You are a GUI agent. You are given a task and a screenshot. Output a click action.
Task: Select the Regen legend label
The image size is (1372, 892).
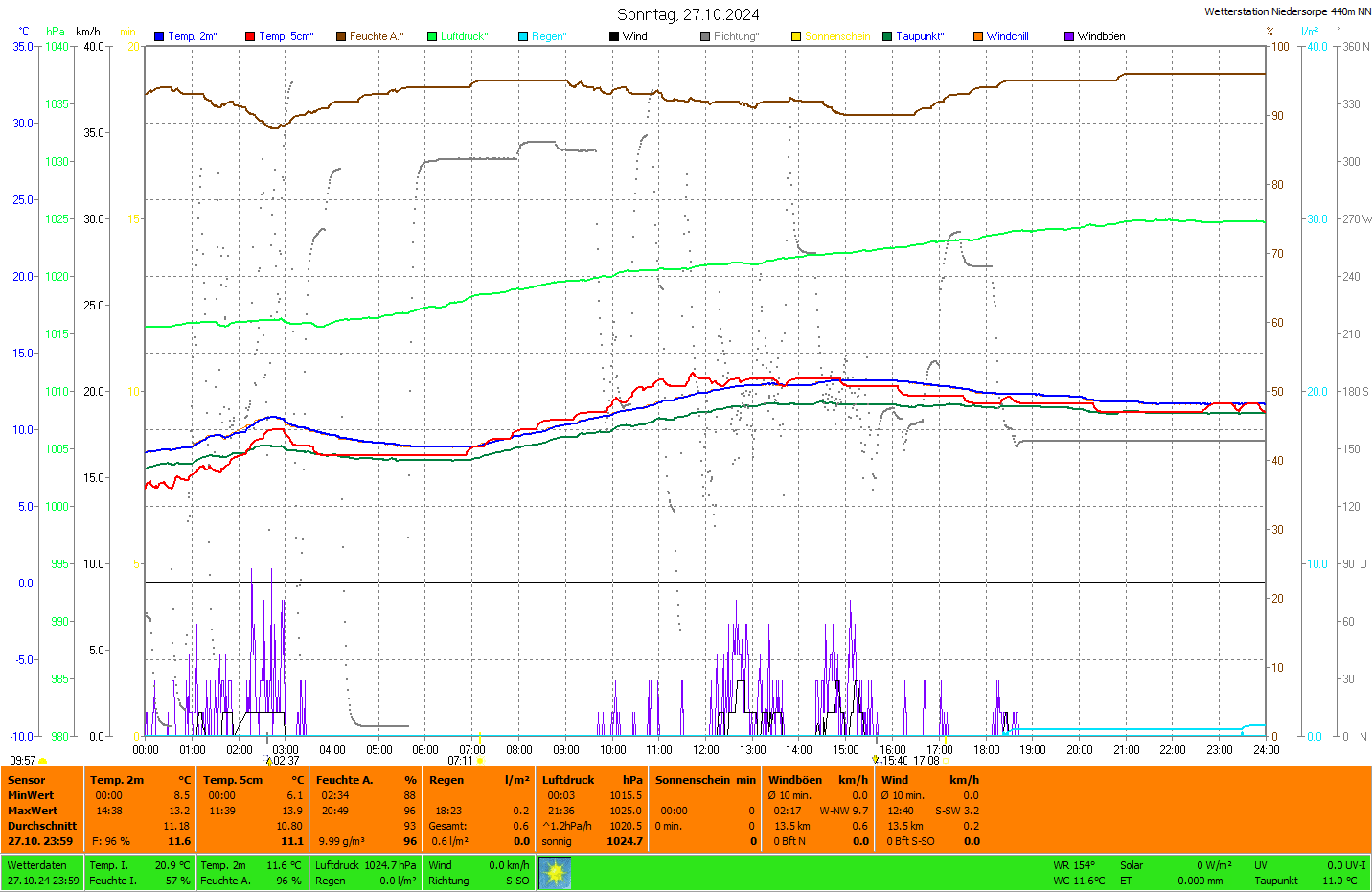pos(549,36)
